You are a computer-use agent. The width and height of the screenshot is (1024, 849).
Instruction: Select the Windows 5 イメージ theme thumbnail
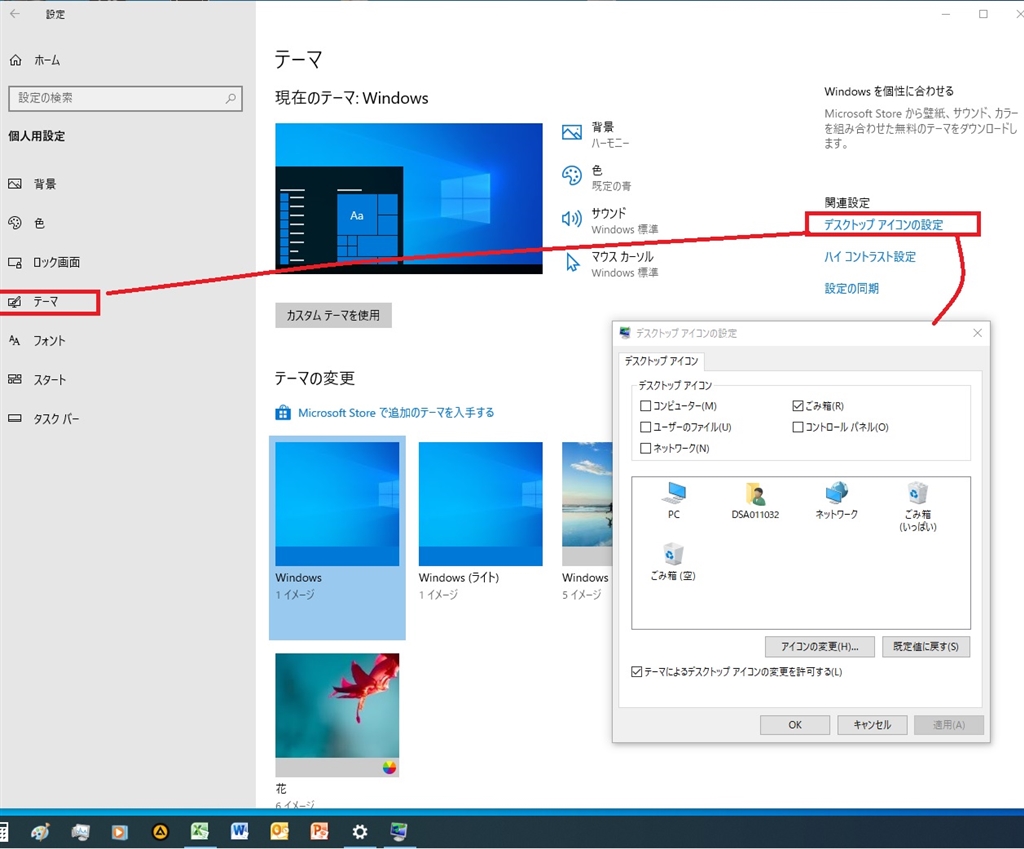(x=587, y=504)
